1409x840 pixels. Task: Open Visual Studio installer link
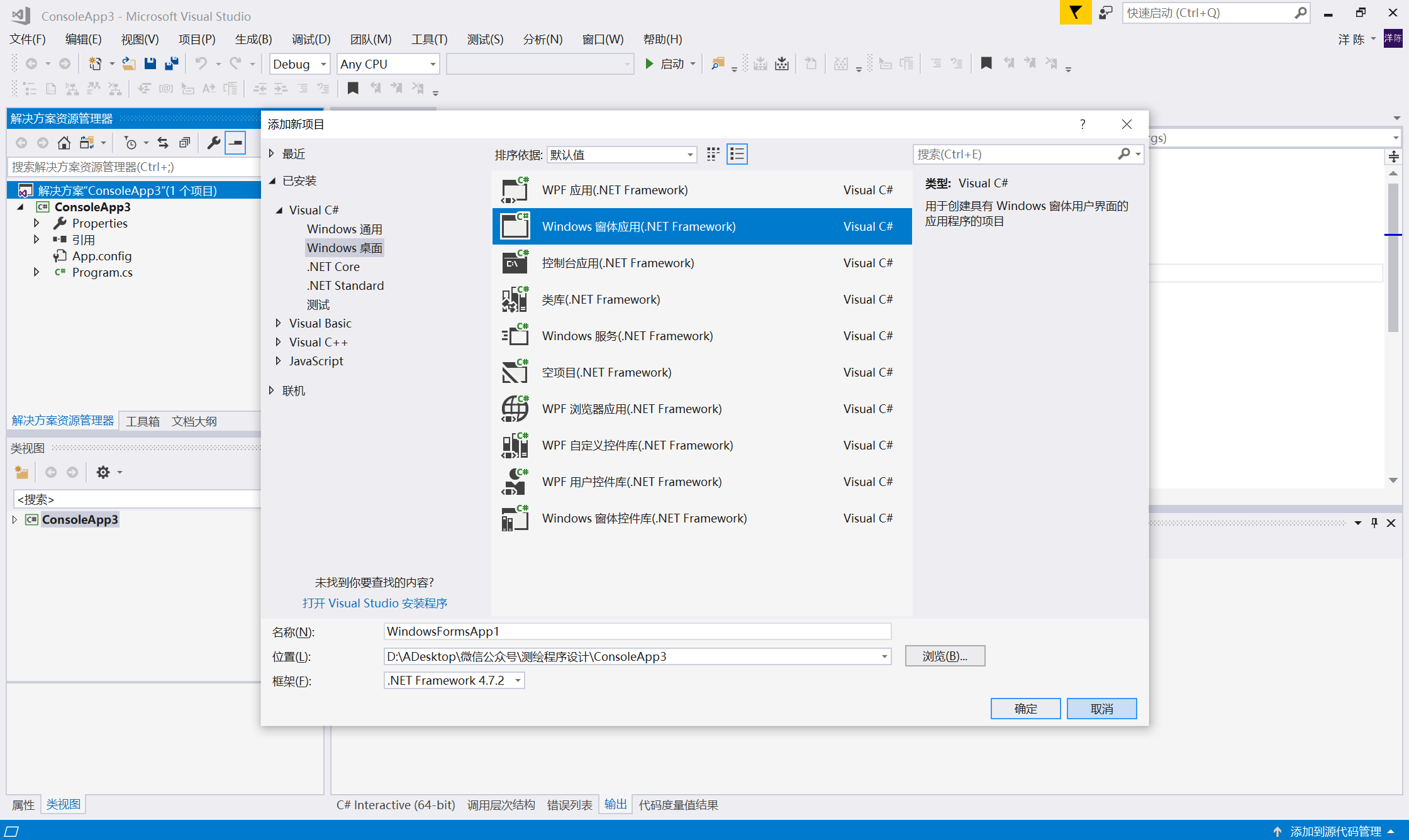click(x=374, y=603)
